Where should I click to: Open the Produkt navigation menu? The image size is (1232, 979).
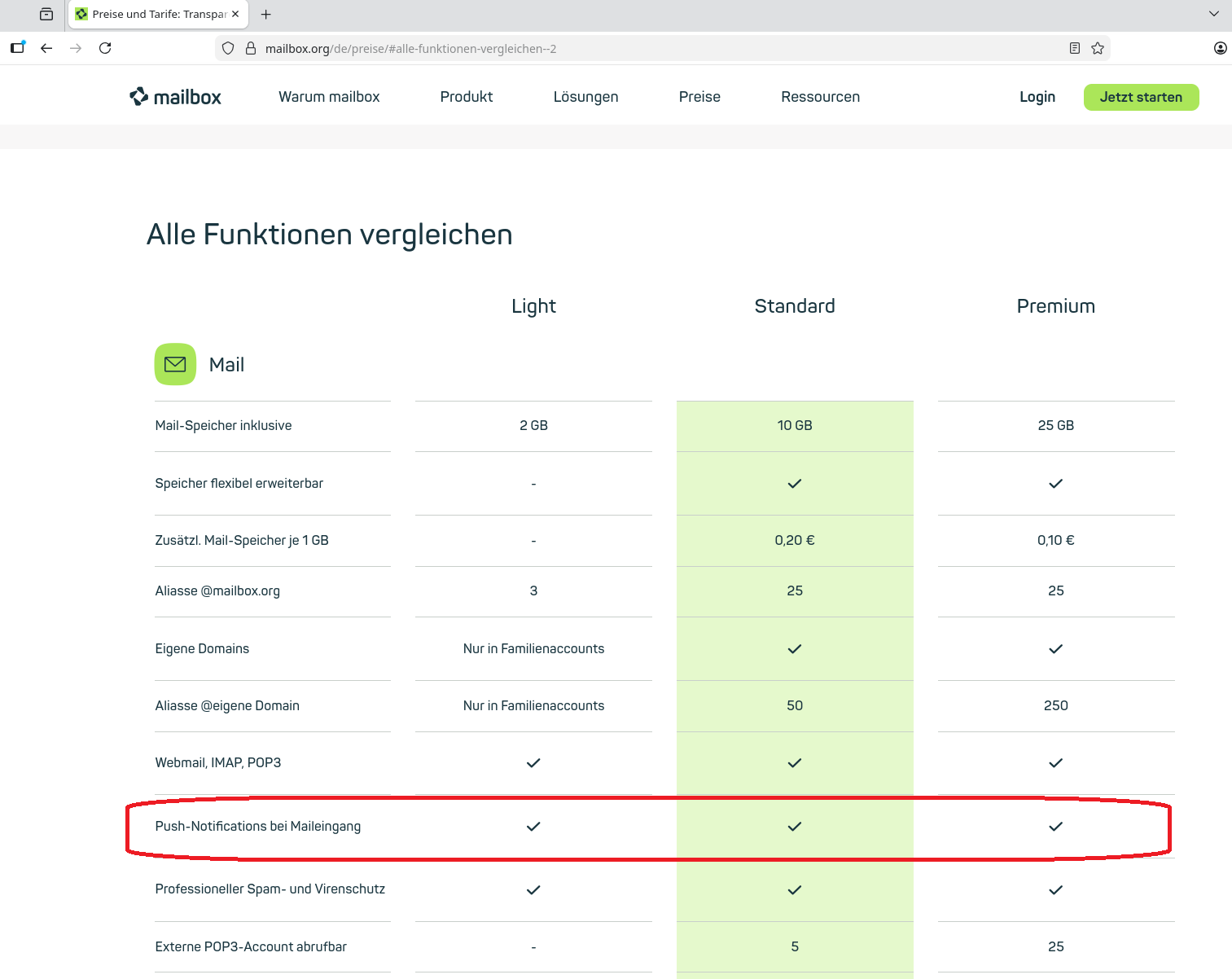[466, 97]
